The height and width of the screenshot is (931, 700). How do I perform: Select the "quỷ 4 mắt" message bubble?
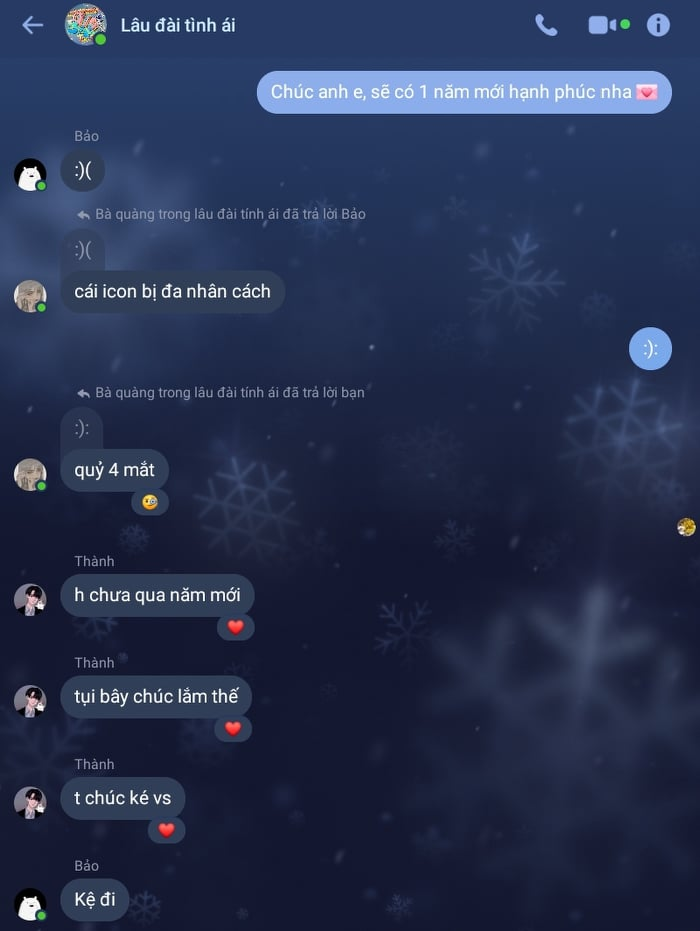click(x=115, y=470)
